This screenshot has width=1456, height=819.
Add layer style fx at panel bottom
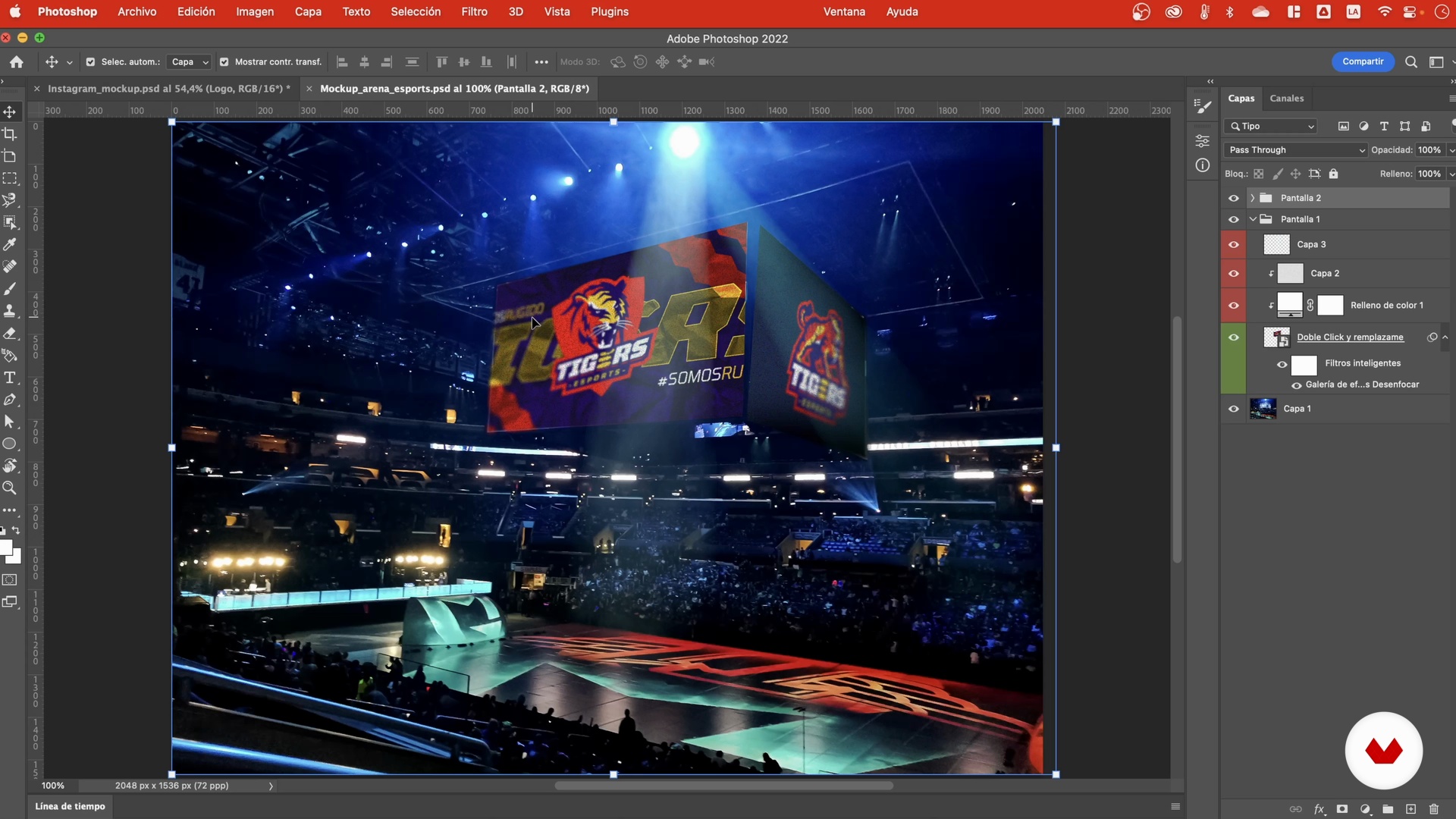click(1319, 809)
